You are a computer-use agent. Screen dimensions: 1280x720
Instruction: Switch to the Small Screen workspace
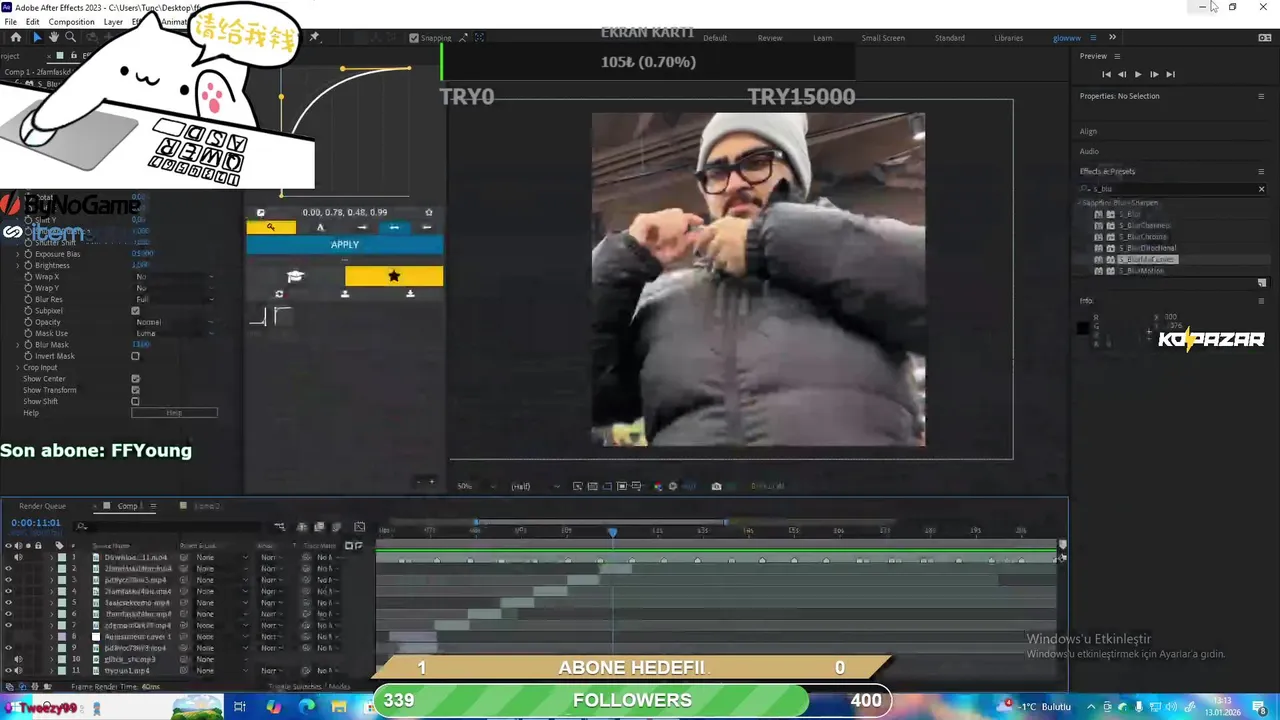[x=883, y=38]
